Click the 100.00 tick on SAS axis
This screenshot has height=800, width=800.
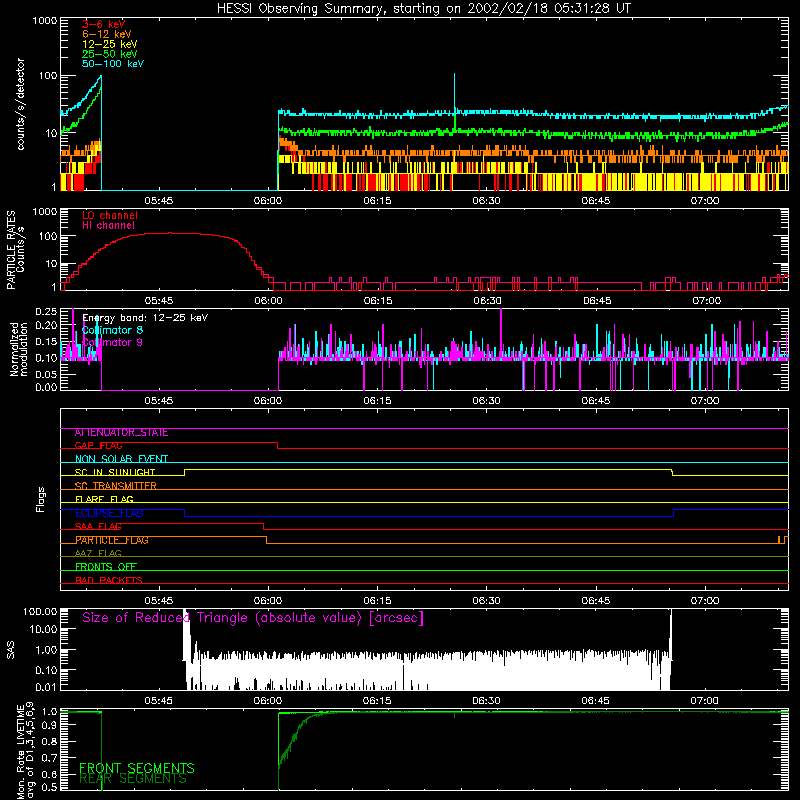(40, 612)
